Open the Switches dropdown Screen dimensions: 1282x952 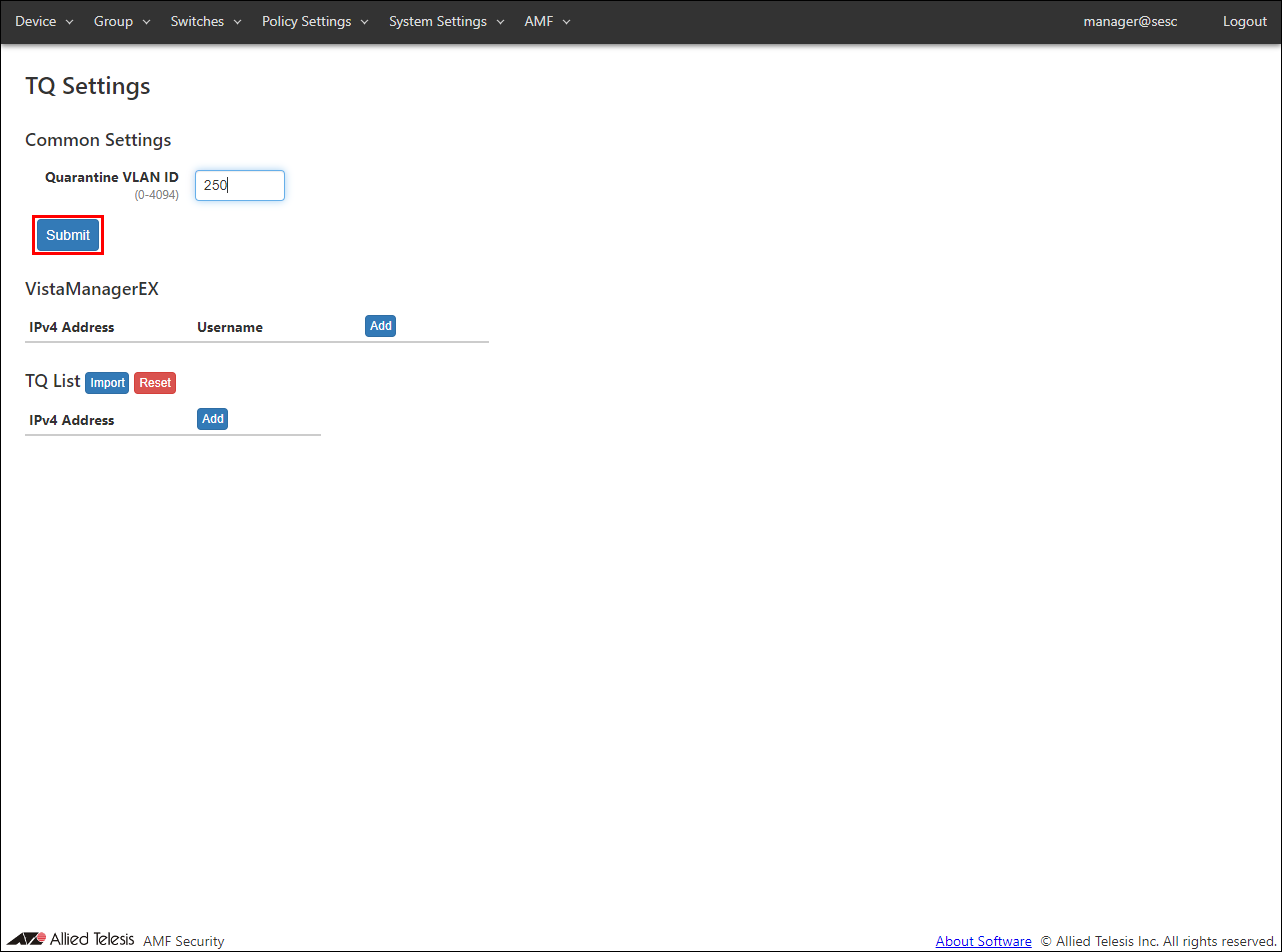206,21
